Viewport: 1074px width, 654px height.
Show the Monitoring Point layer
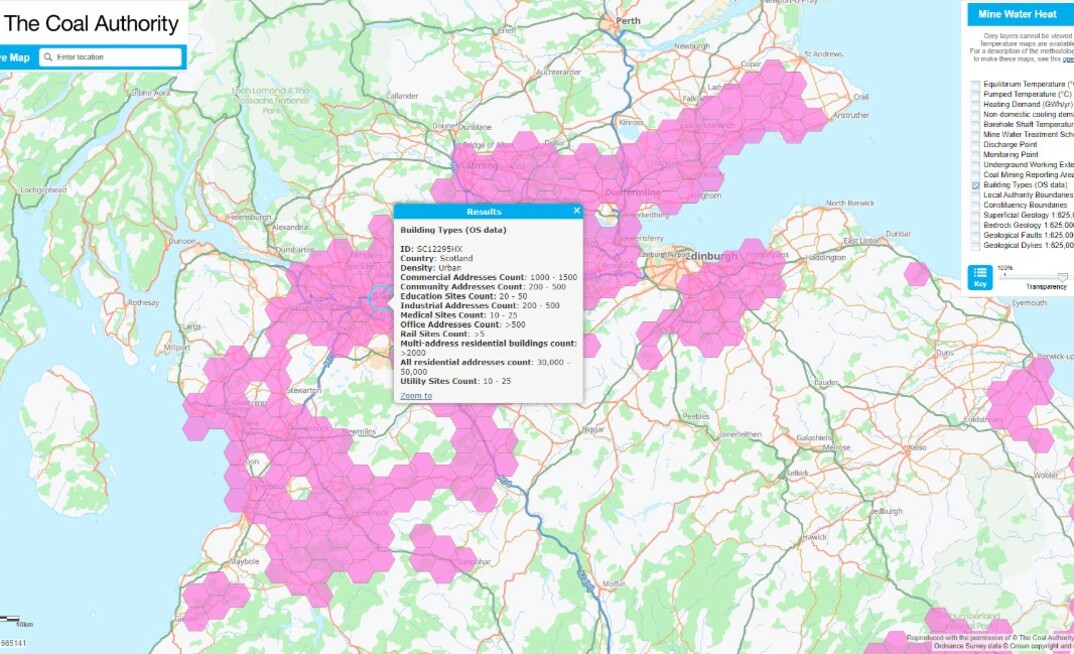tap(976, 155)
